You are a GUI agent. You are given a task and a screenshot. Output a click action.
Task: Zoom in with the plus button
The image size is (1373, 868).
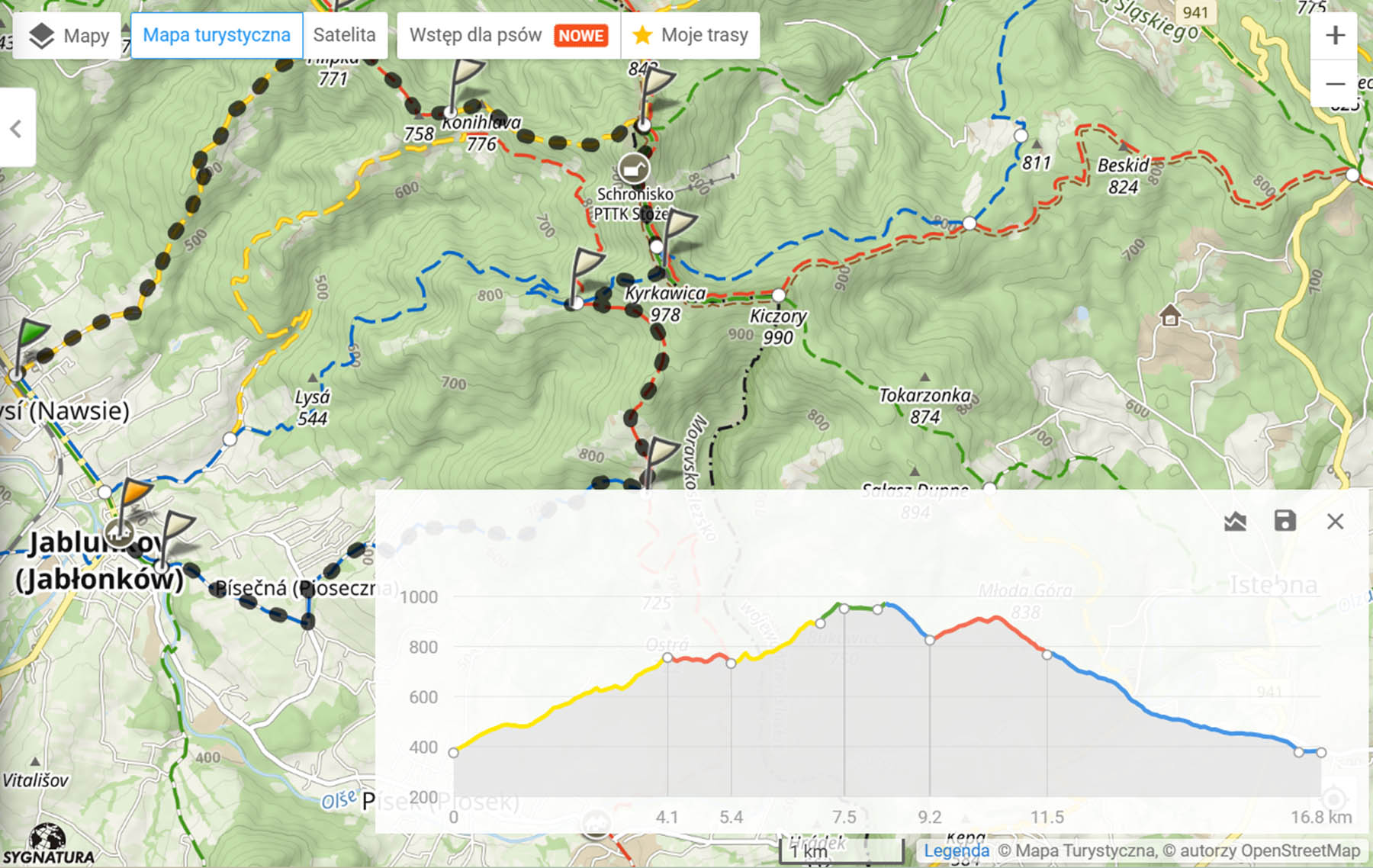point(1335,36)
